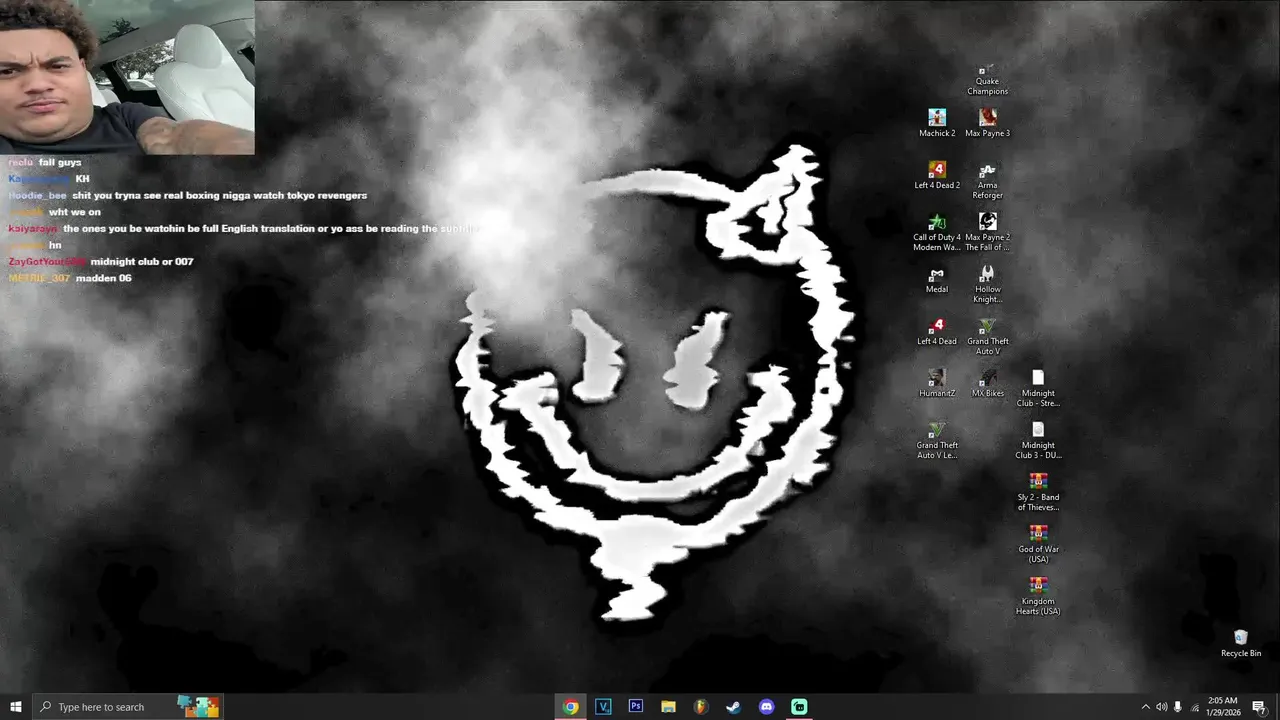Open the Medal desktop shortcut

[x=937, y=279]
